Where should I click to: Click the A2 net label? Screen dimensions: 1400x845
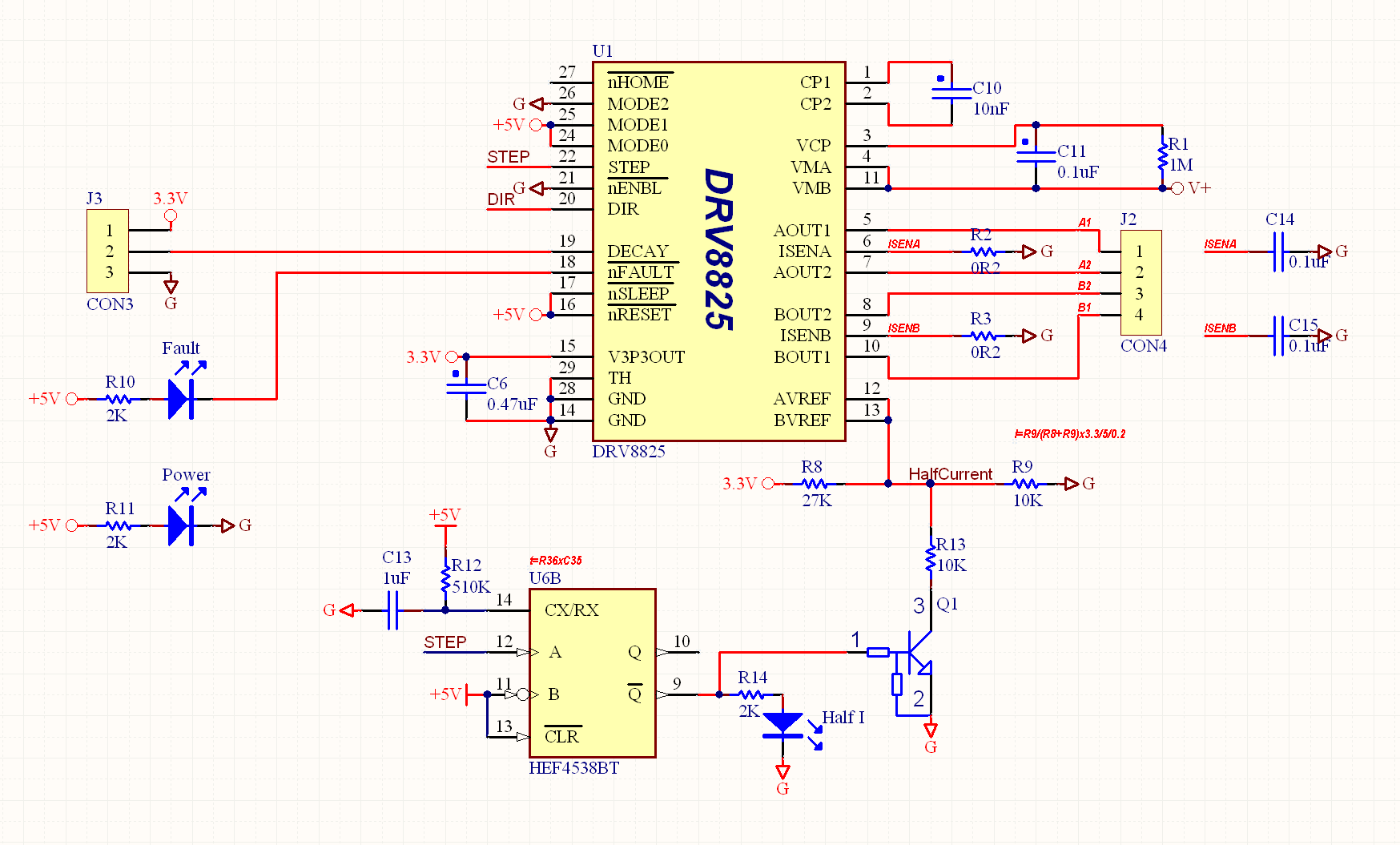1084,265
